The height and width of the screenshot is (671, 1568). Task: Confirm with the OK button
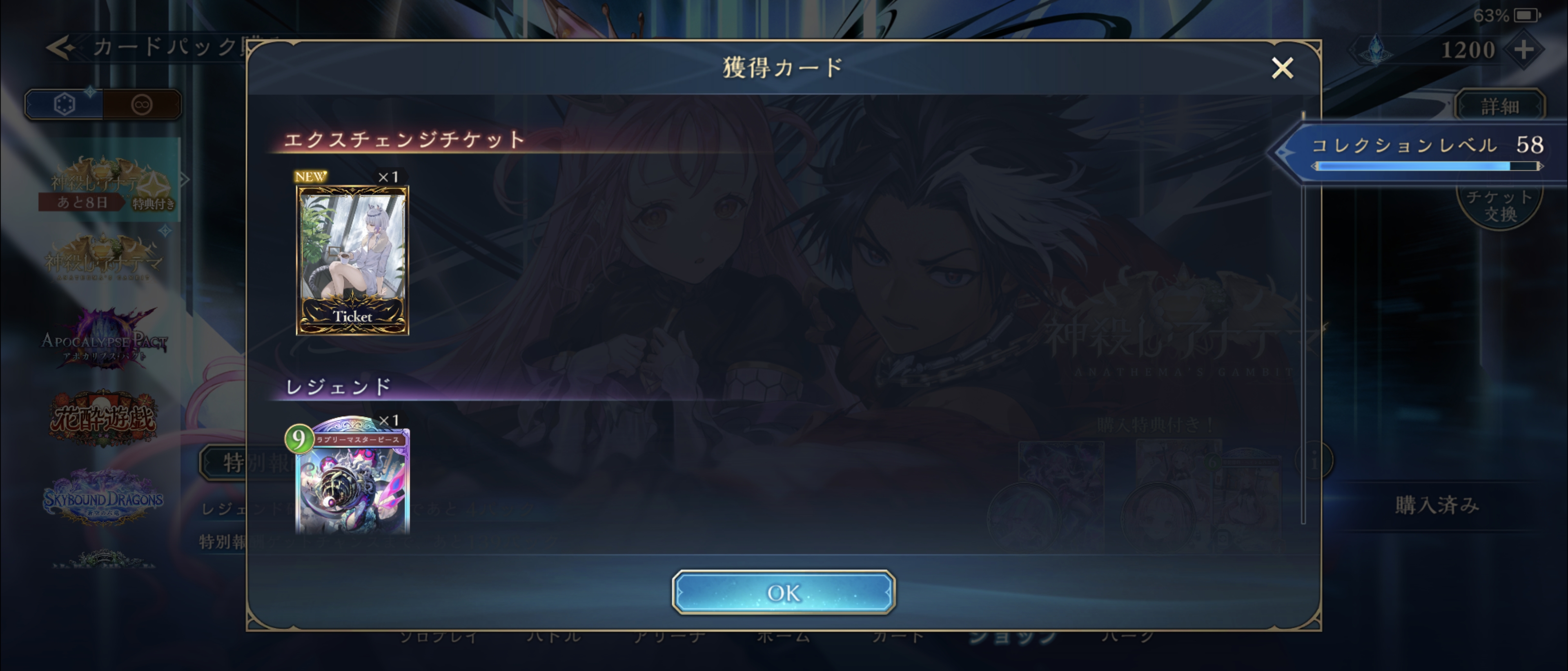coord(784,592)
